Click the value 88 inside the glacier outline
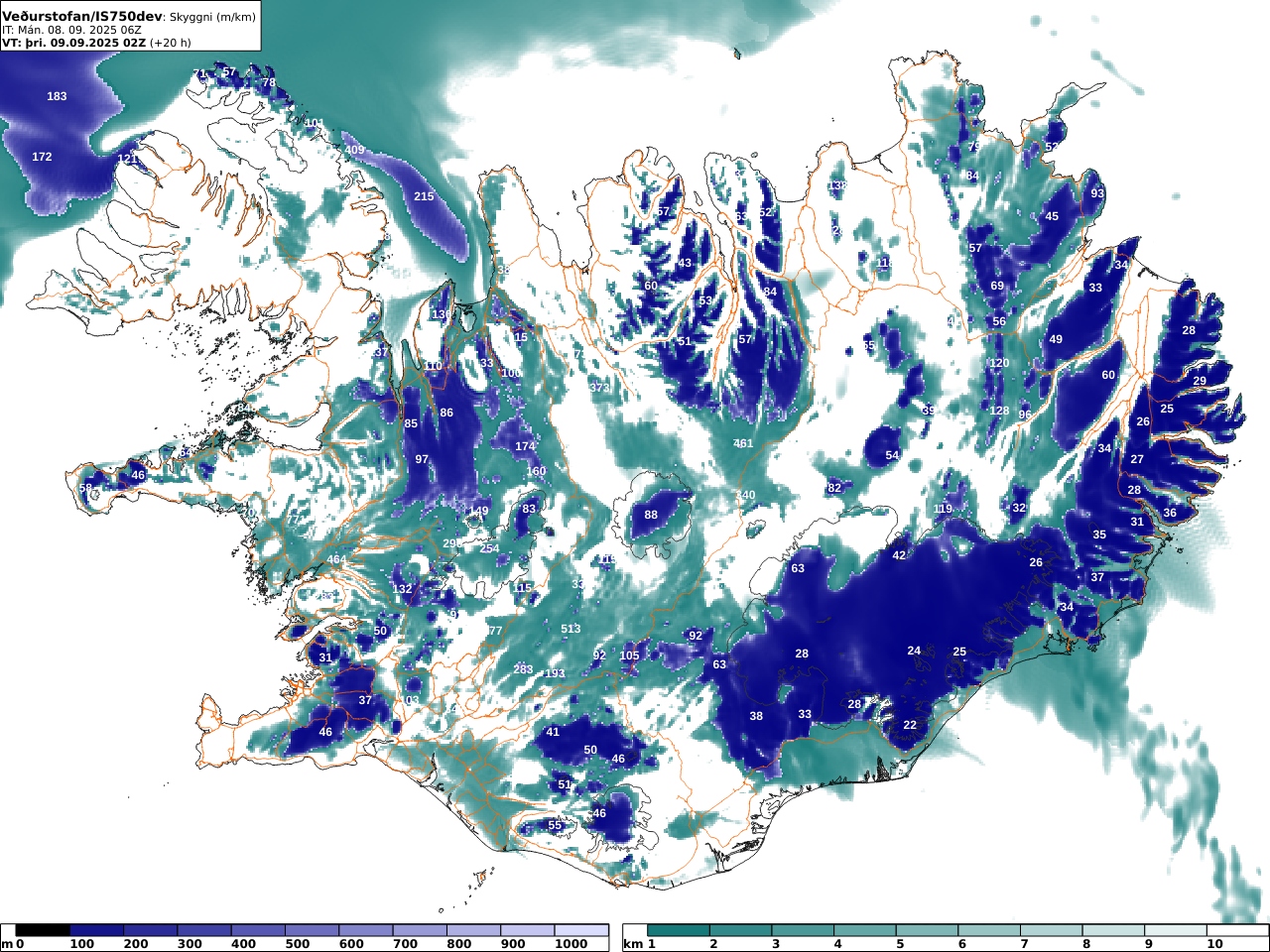 [x=651, y=515]
